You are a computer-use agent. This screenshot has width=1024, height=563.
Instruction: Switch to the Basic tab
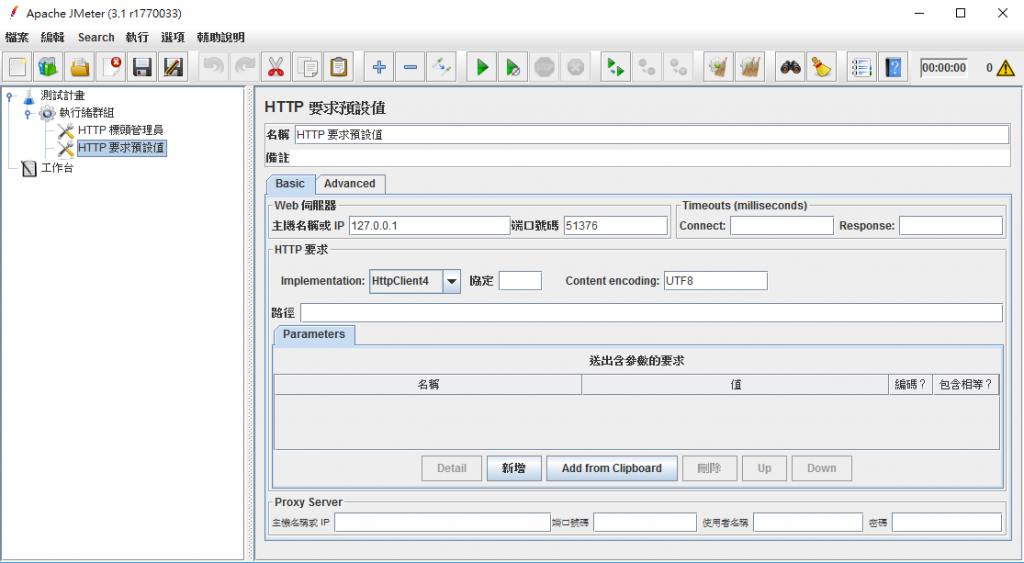pos(290,184)
